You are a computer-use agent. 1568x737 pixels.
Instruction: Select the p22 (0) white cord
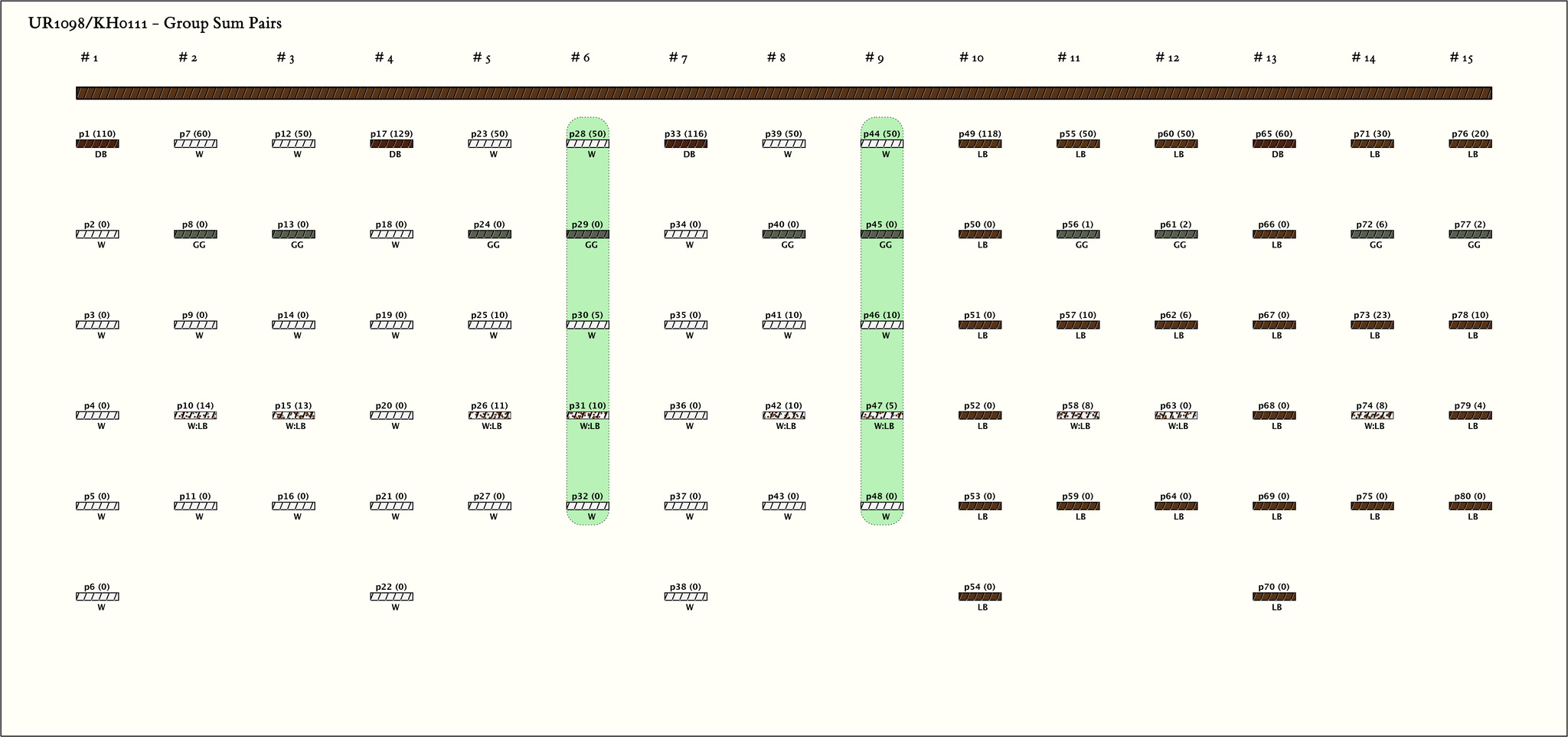click(391, 597)
